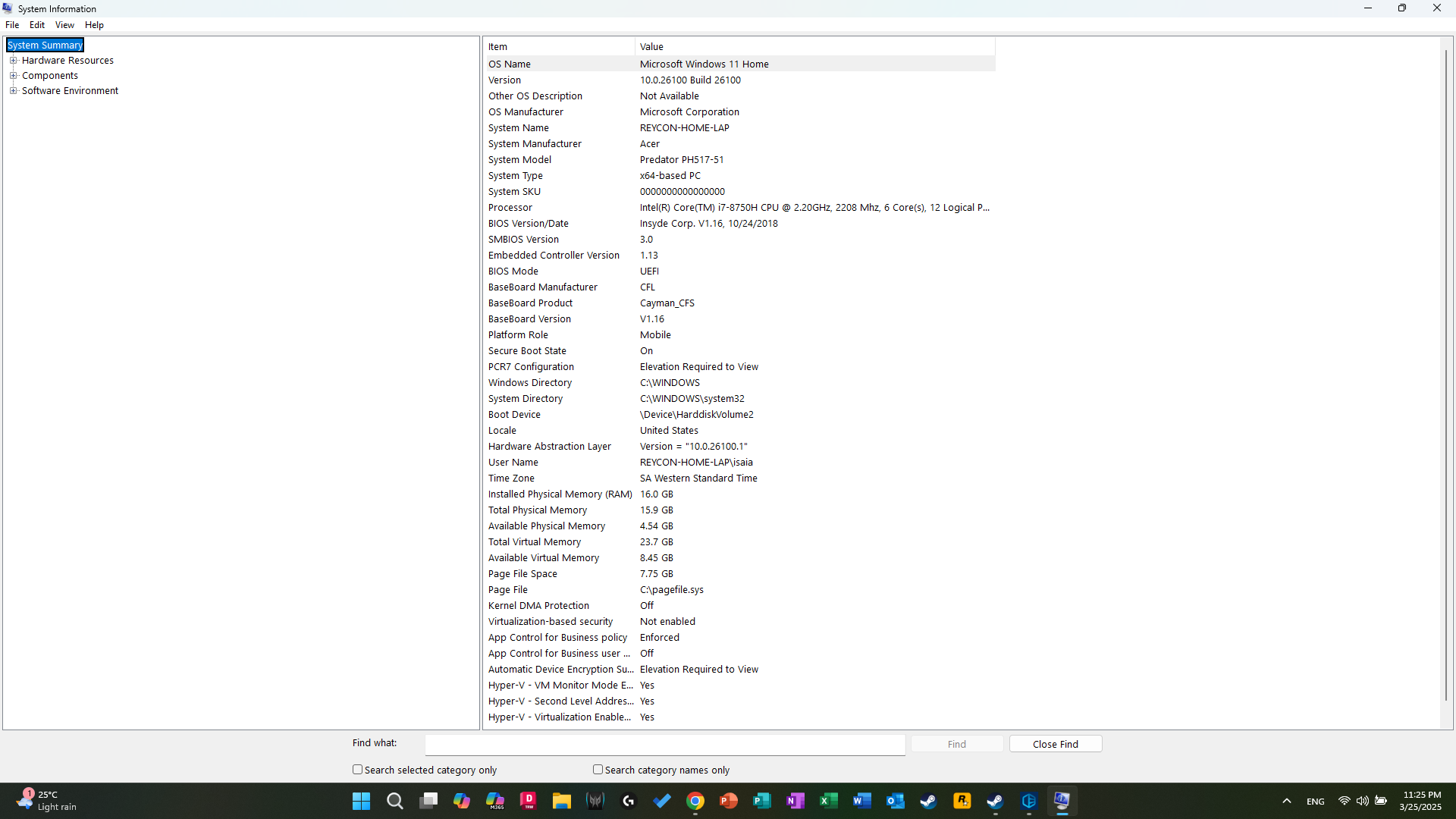Open Microsoft 365 Copilot app
Screen dimensions: 1456x819
pos(495,801)
